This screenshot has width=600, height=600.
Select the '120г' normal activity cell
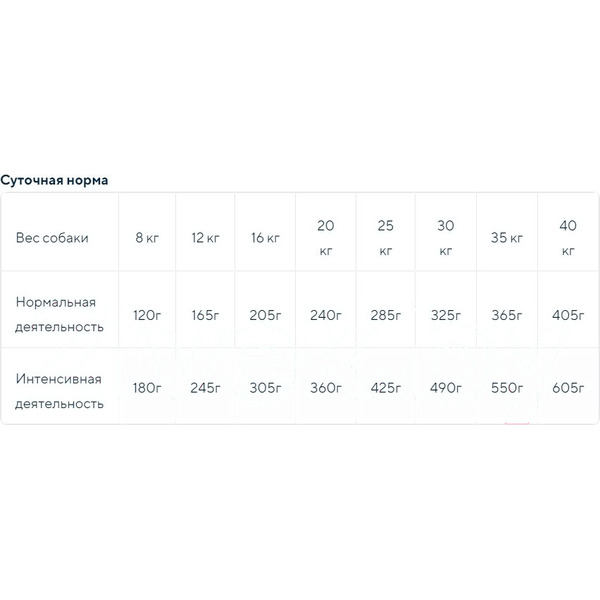click(147, 315)
